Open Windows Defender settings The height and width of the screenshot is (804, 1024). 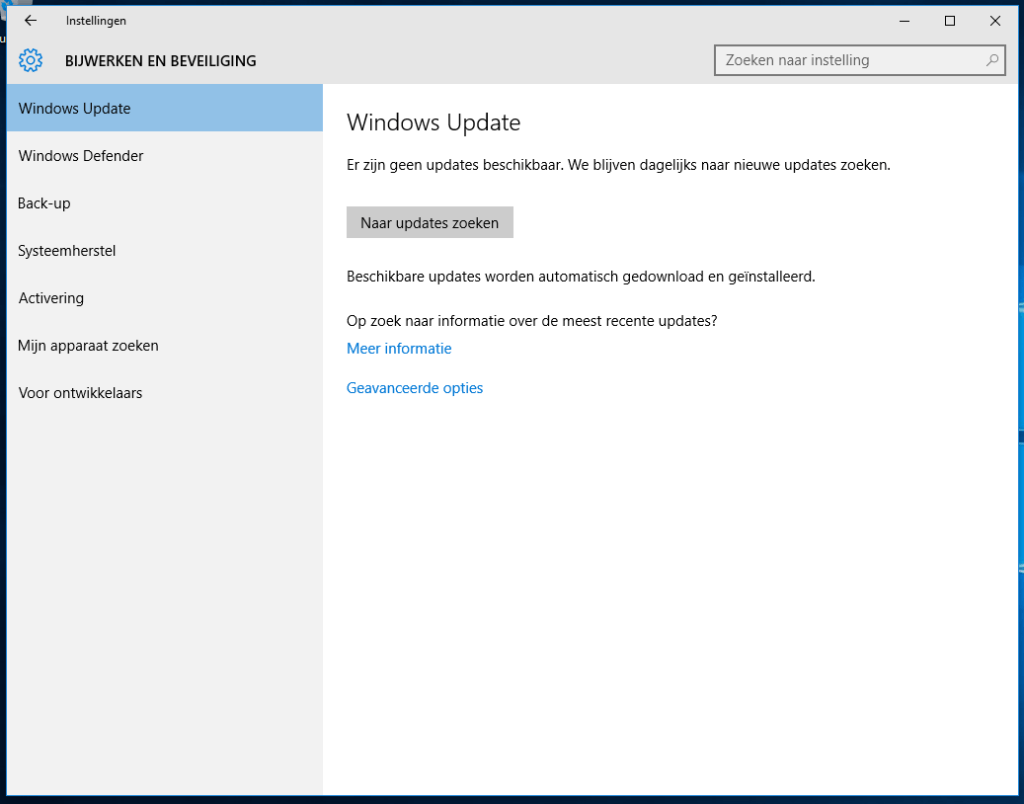(x=165, y=155)
